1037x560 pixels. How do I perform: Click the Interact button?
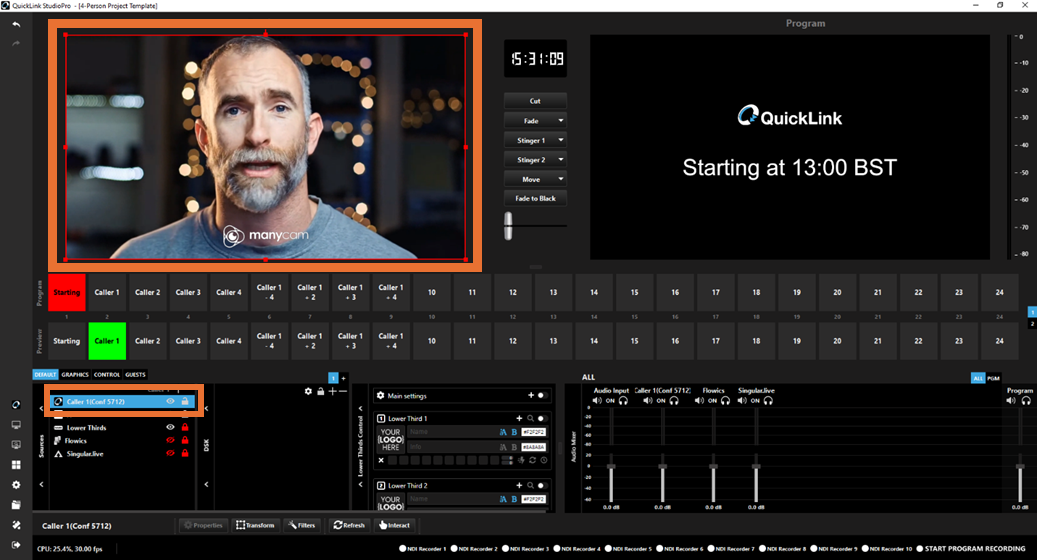coord(394,525)
